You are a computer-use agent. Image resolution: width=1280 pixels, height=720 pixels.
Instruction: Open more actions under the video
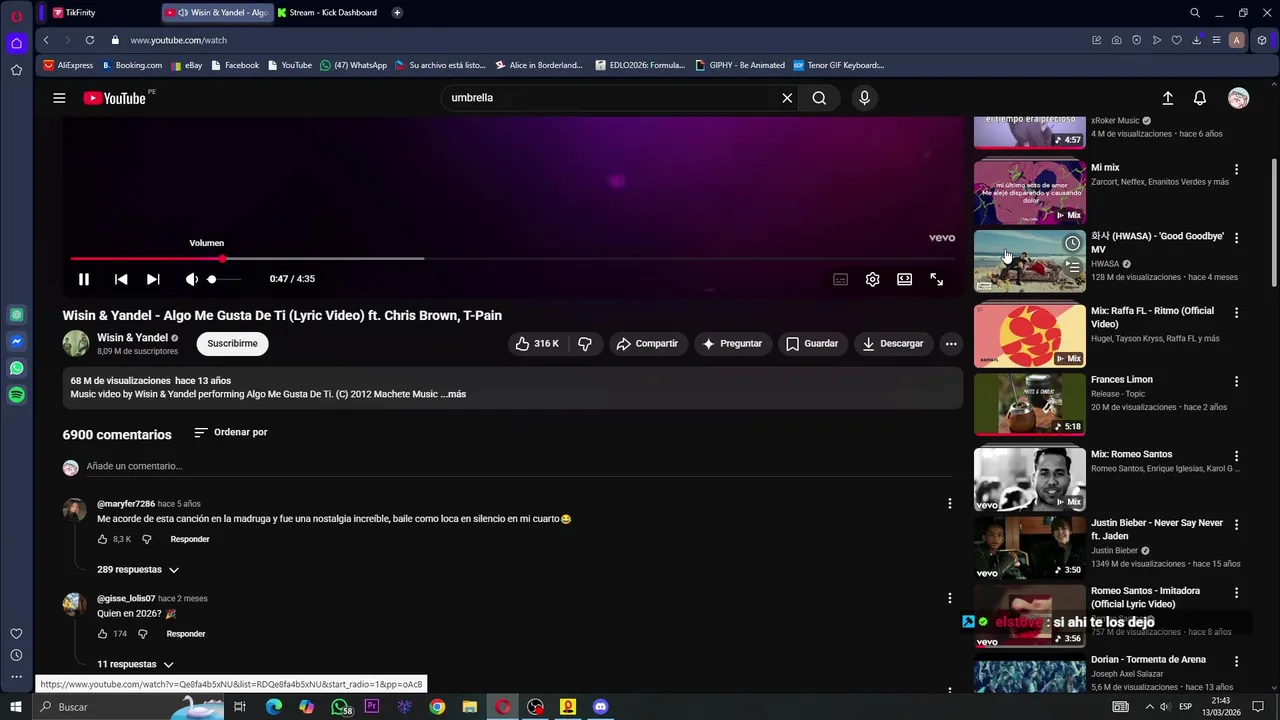coord(951,344)
